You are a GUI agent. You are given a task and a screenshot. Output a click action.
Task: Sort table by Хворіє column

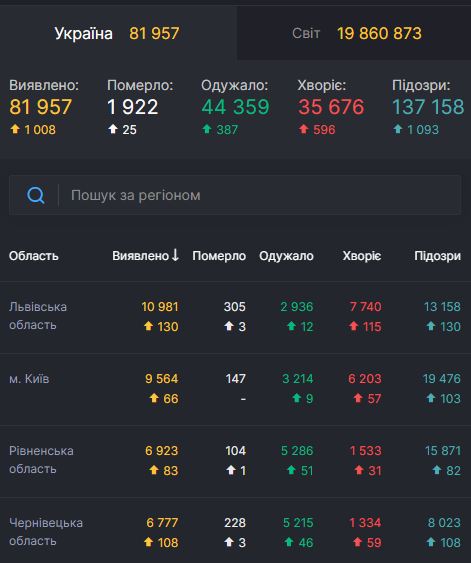[x=362, y=256]
